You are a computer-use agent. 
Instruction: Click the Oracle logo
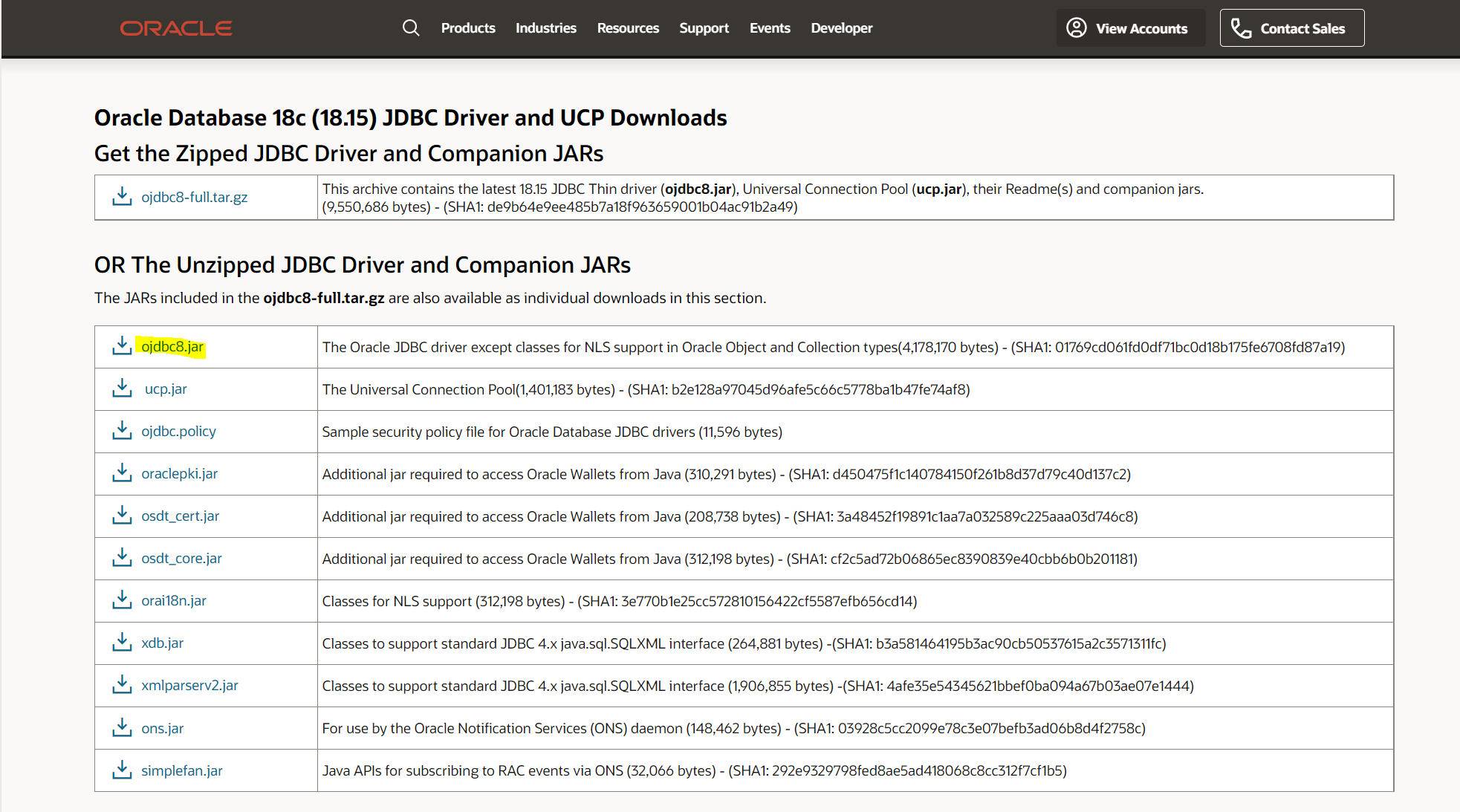[176, 28]
